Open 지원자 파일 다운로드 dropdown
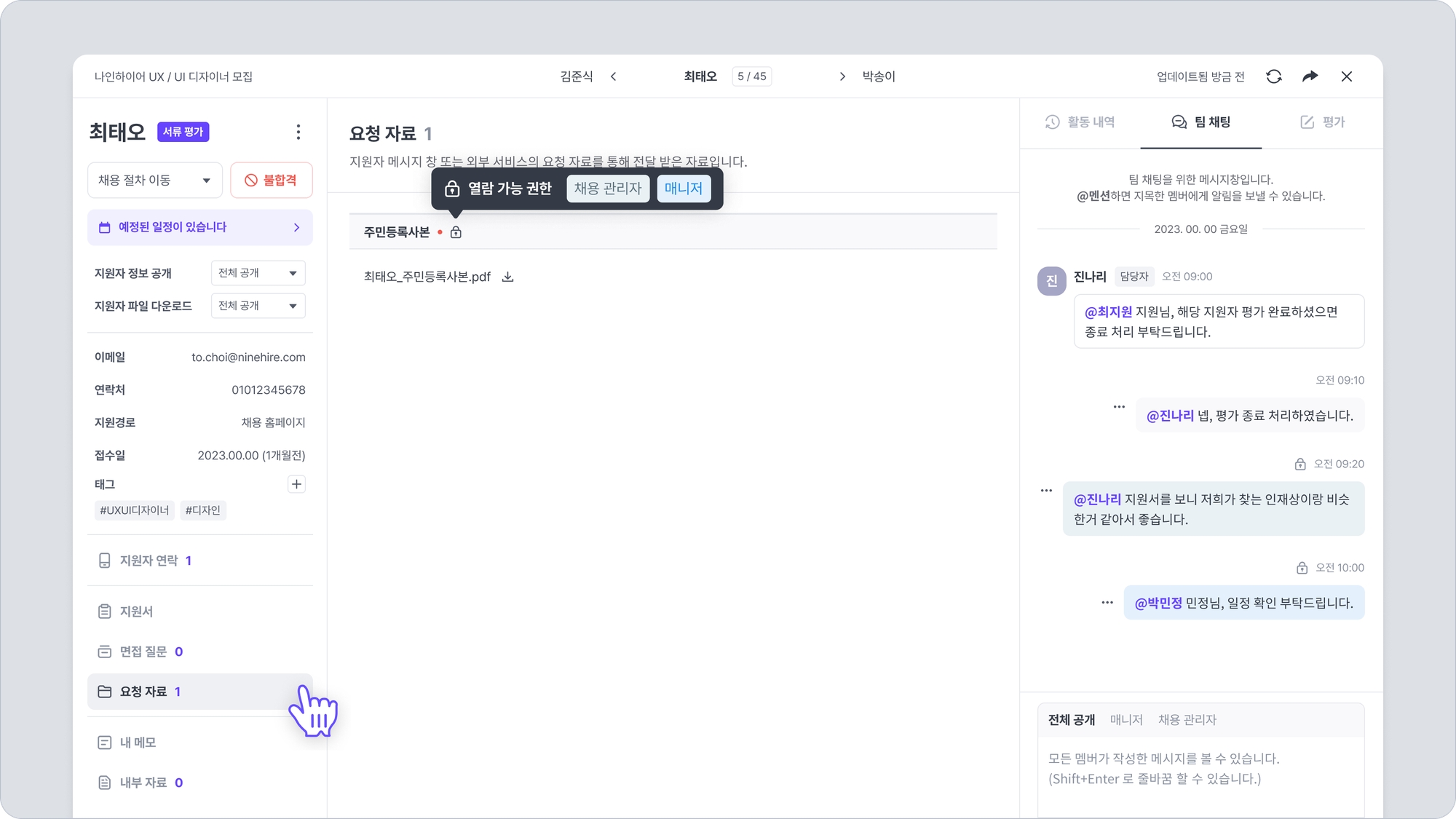The height and width of the screenshot is (819, 1456). coord(258,306)
